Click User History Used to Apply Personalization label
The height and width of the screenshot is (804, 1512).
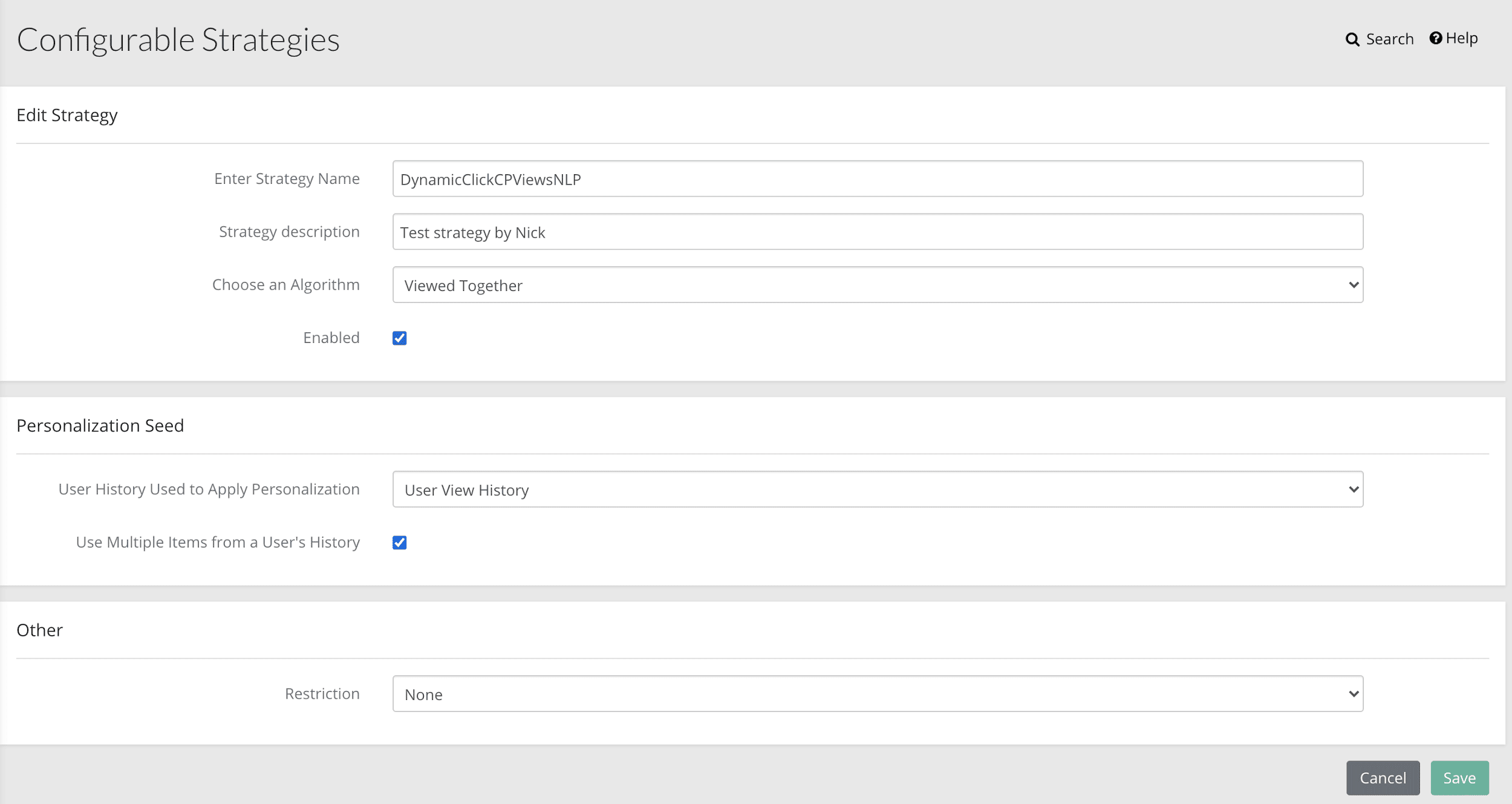click(209, 489)
